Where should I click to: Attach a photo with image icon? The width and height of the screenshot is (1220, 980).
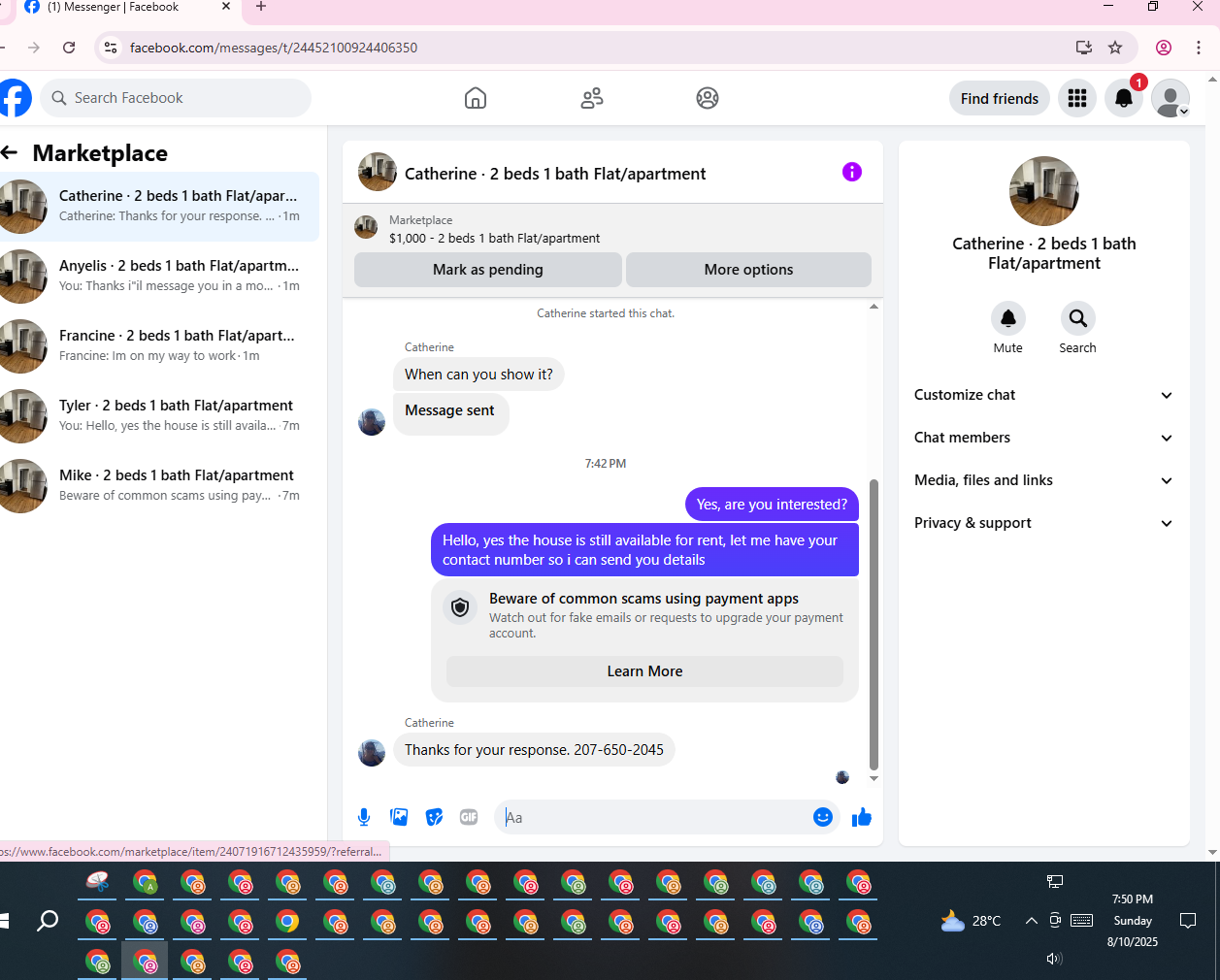[399, 817]
